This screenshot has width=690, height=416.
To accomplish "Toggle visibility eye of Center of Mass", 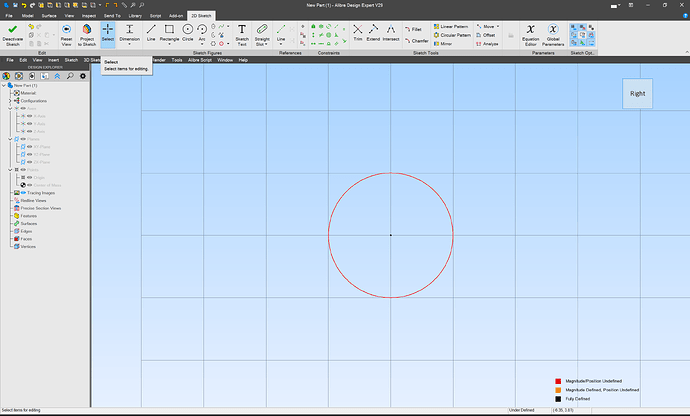I will click(x=29, y=185).
